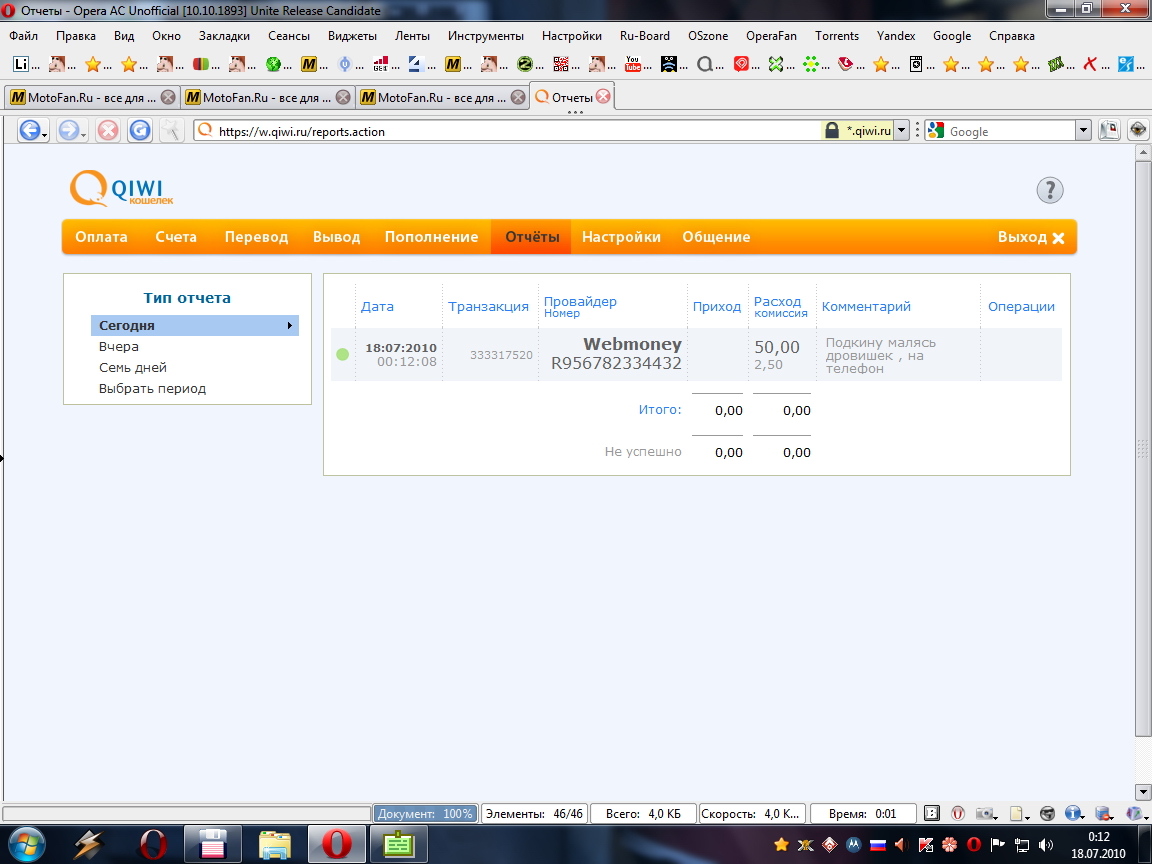Click the wand icon in navigation toolbar

click(x=171, y=131)
